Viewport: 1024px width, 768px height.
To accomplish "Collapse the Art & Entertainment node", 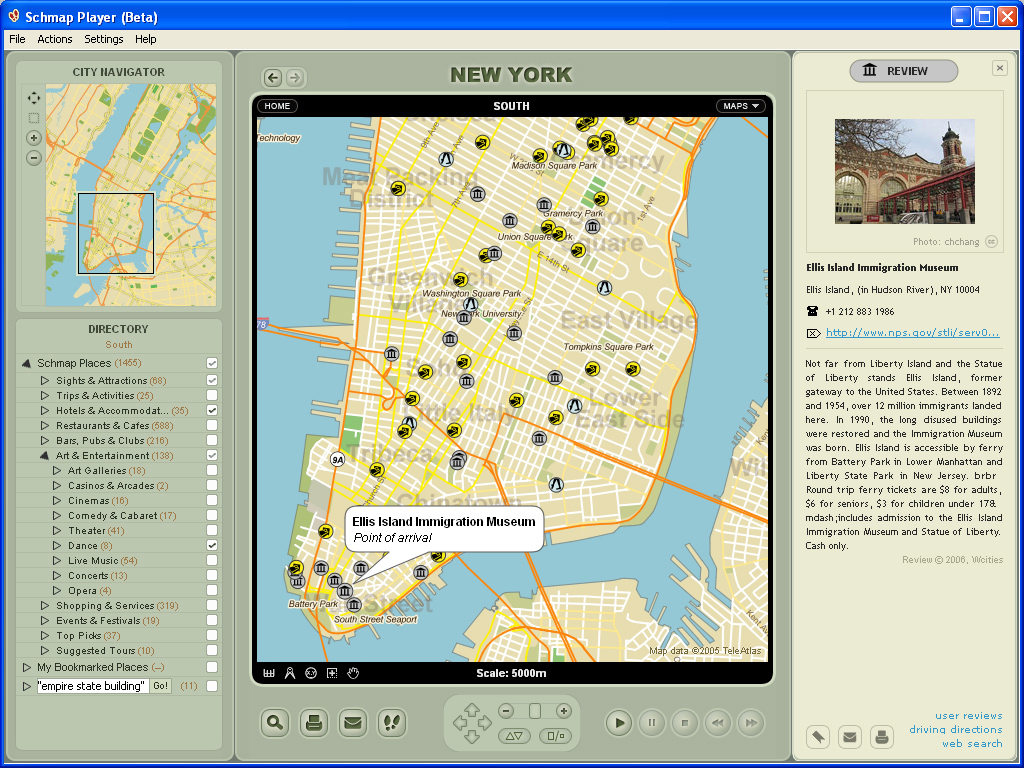I will 44,455.
